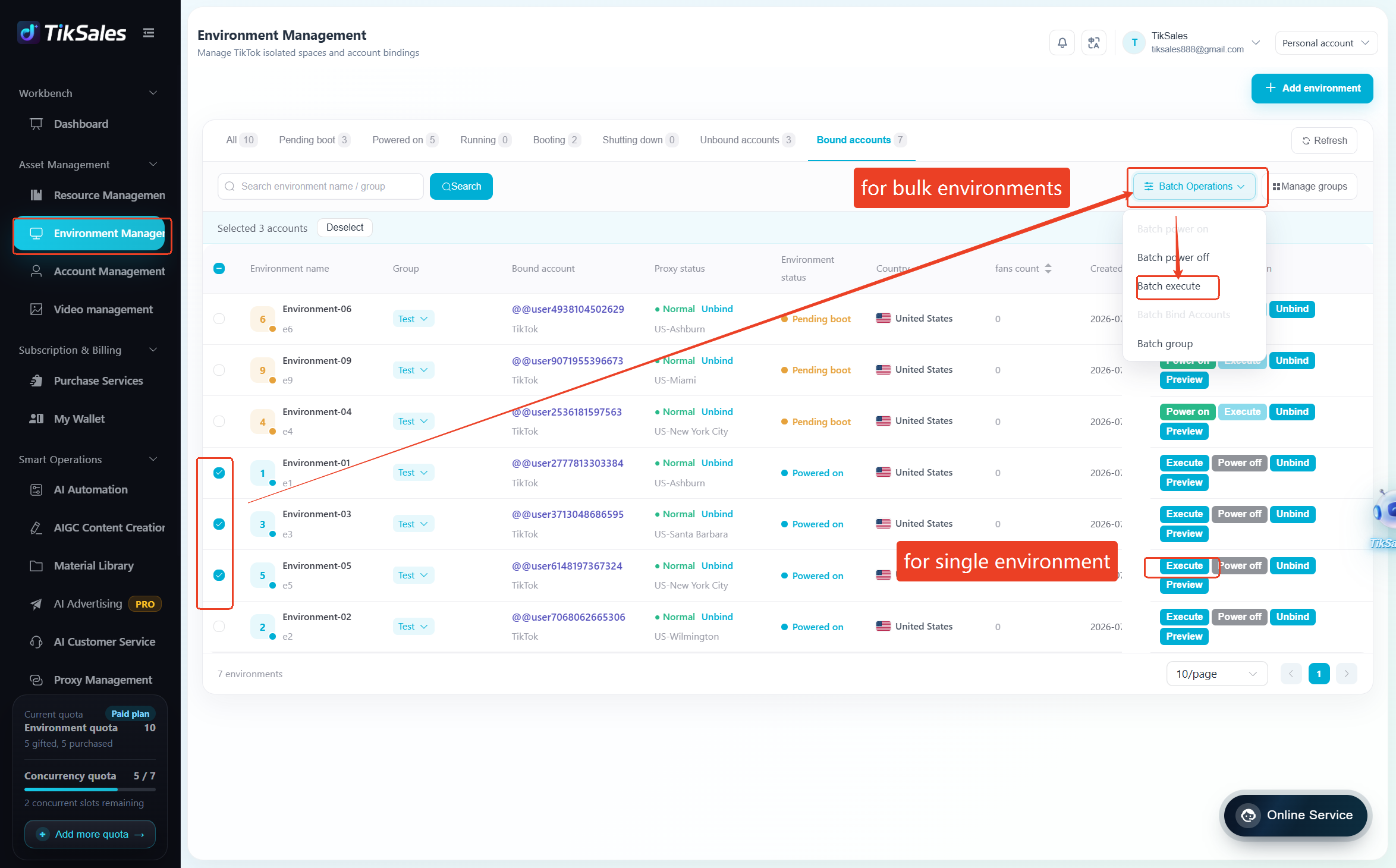Screen dimensions: 1396x868
Task: Go to AI Automation page
Action: pyautogui.click(x=89, y=489)
